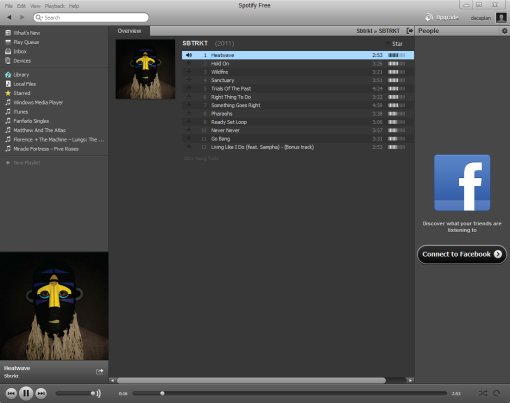This screenshot has width=510, height=403.
Task: Select the track Never Never
Action: pyautogui.click(x=298, y=130)
